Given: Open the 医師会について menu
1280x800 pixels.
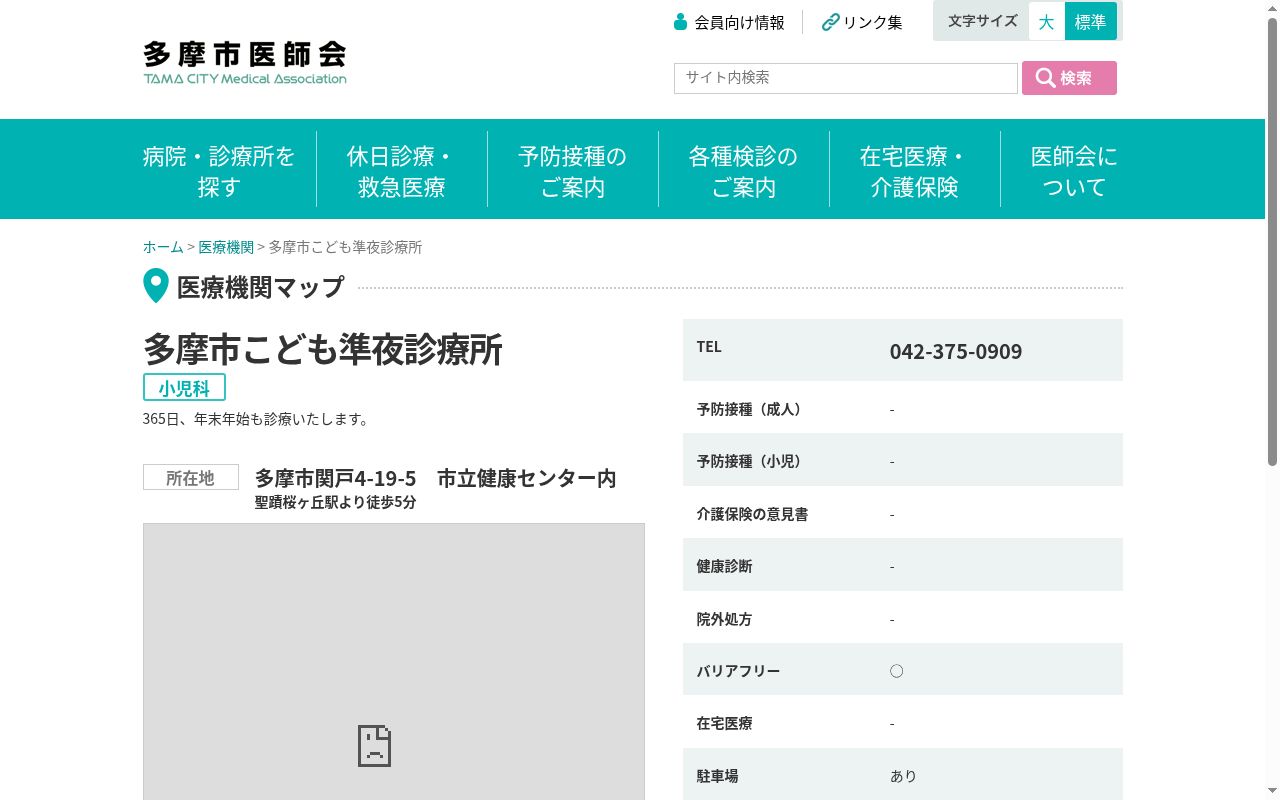Looking at the screenshot, I should pyautogui.click(x=1074, y=171).
